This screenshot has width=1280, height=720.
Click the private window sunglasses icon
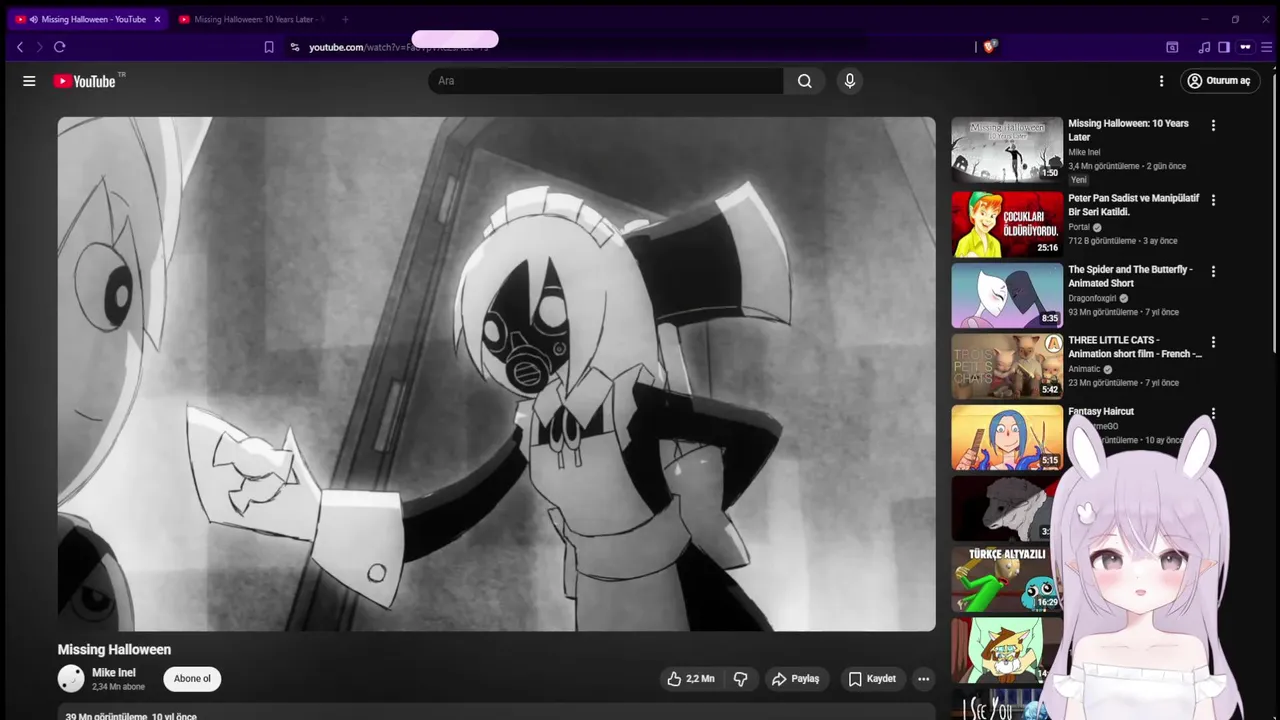pos(1245,47)
